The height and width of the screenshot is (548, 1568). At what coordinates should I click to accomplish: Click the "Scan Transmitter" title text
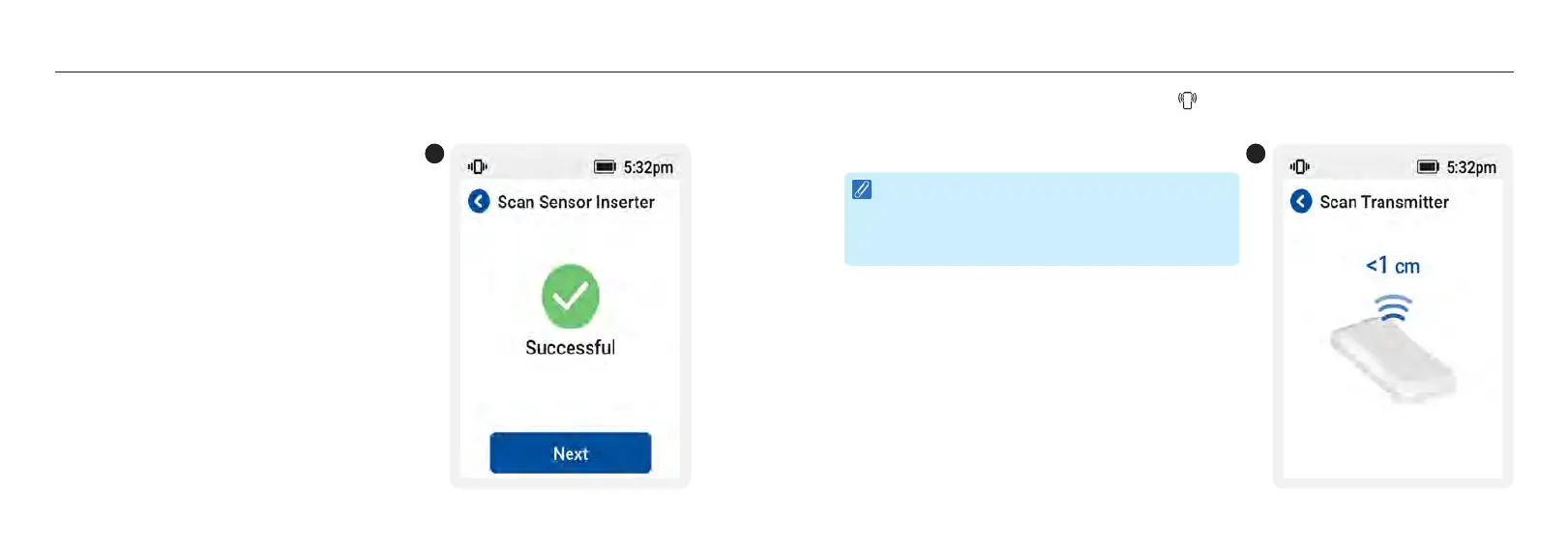click(1384, 202)
